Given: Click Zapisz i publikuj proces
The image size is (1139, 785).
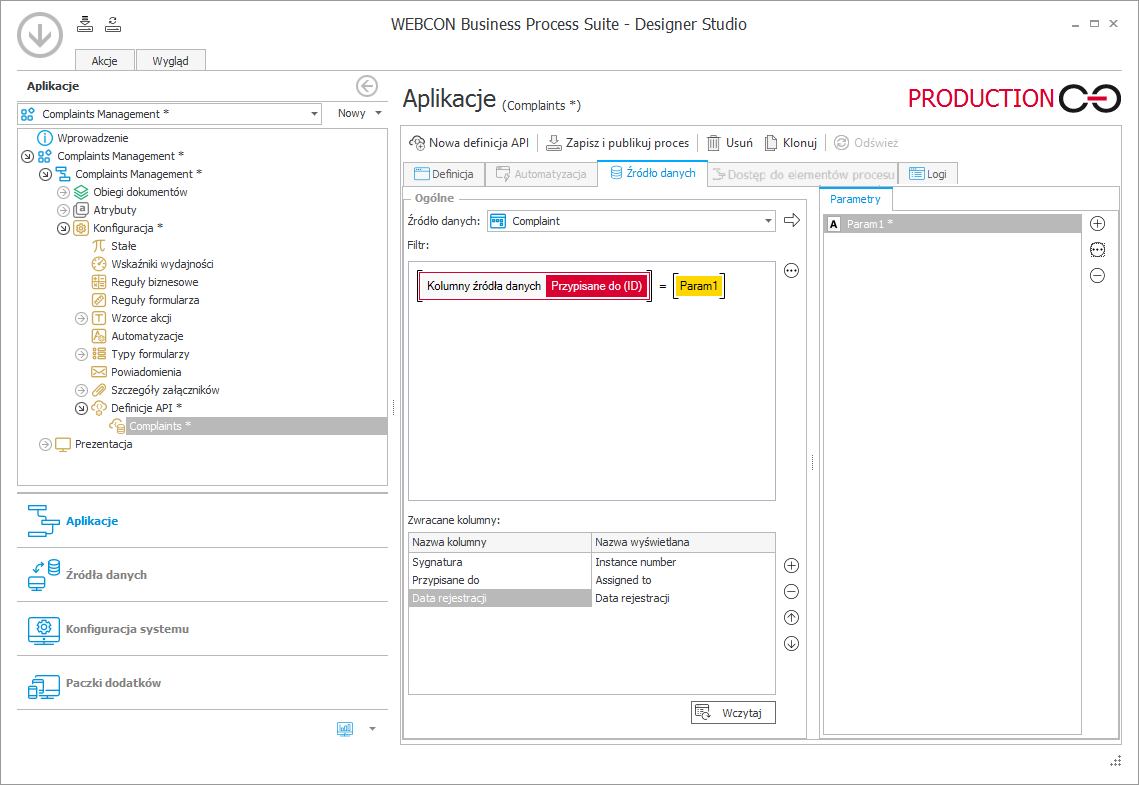Looking at the screenshot, I should click(617, 143).
